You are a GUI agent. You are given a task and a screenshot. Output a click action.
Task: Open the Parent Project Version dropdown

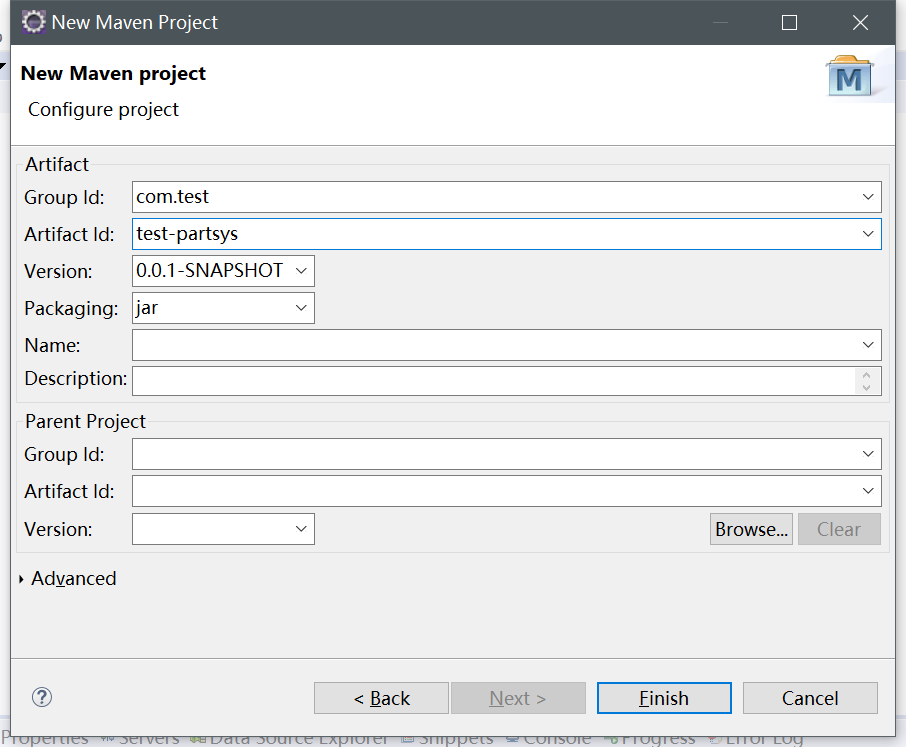(x=300, y=529)
